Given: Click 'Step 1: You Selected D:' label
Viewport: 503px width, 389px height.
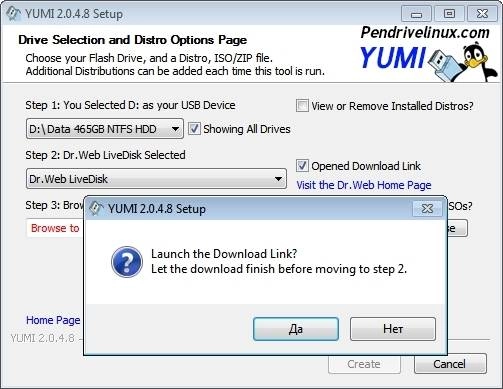Looking at the screenshot, I should click(130, 105).
